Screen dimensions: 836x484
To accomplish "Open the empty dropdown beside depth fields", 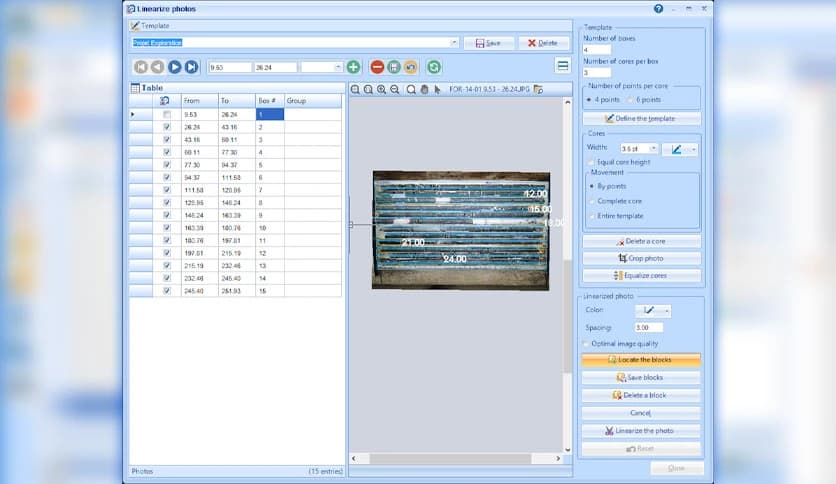I will click(336, 67).
